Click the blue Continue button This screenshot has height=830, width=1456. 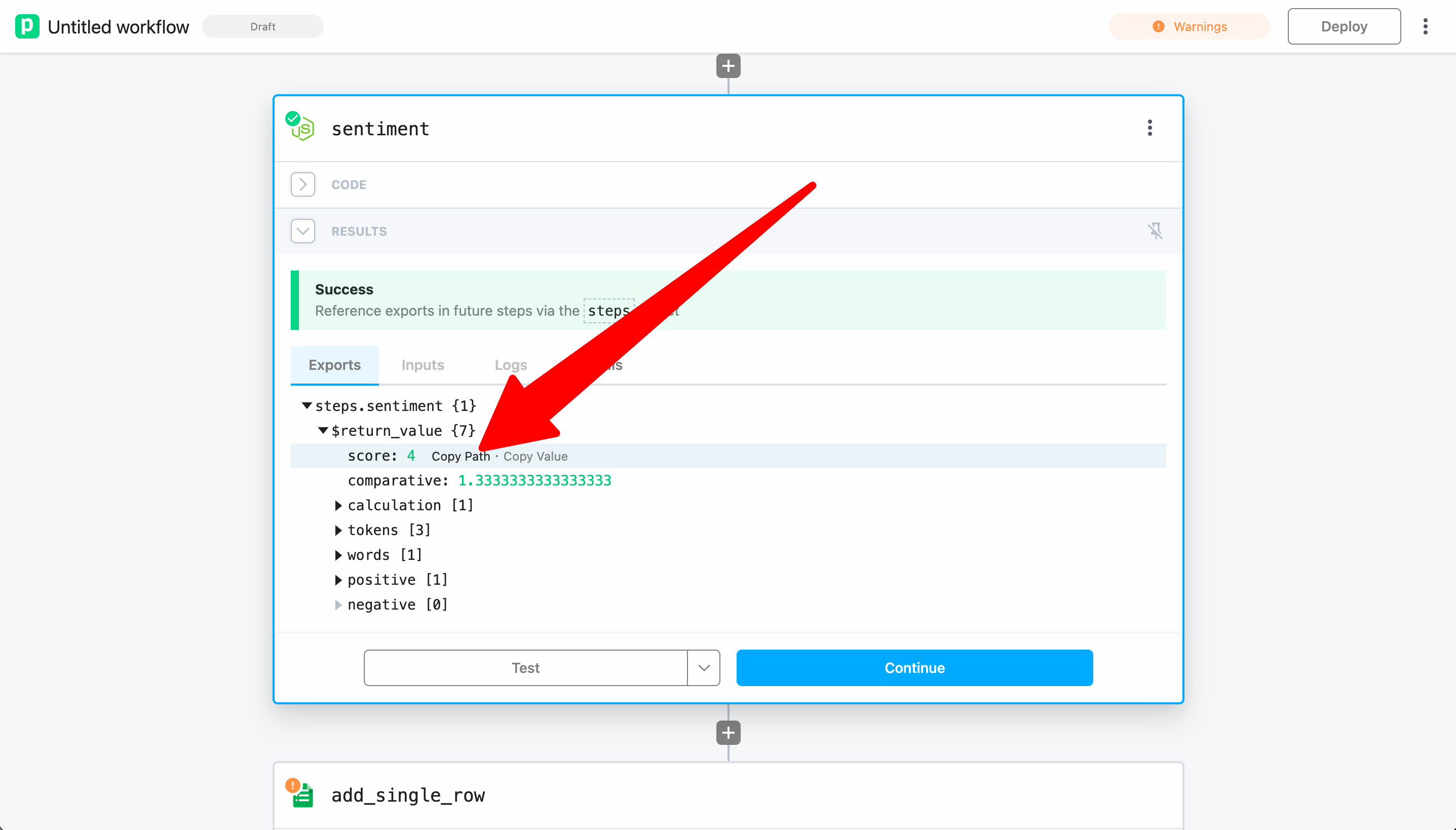(914, 667)
